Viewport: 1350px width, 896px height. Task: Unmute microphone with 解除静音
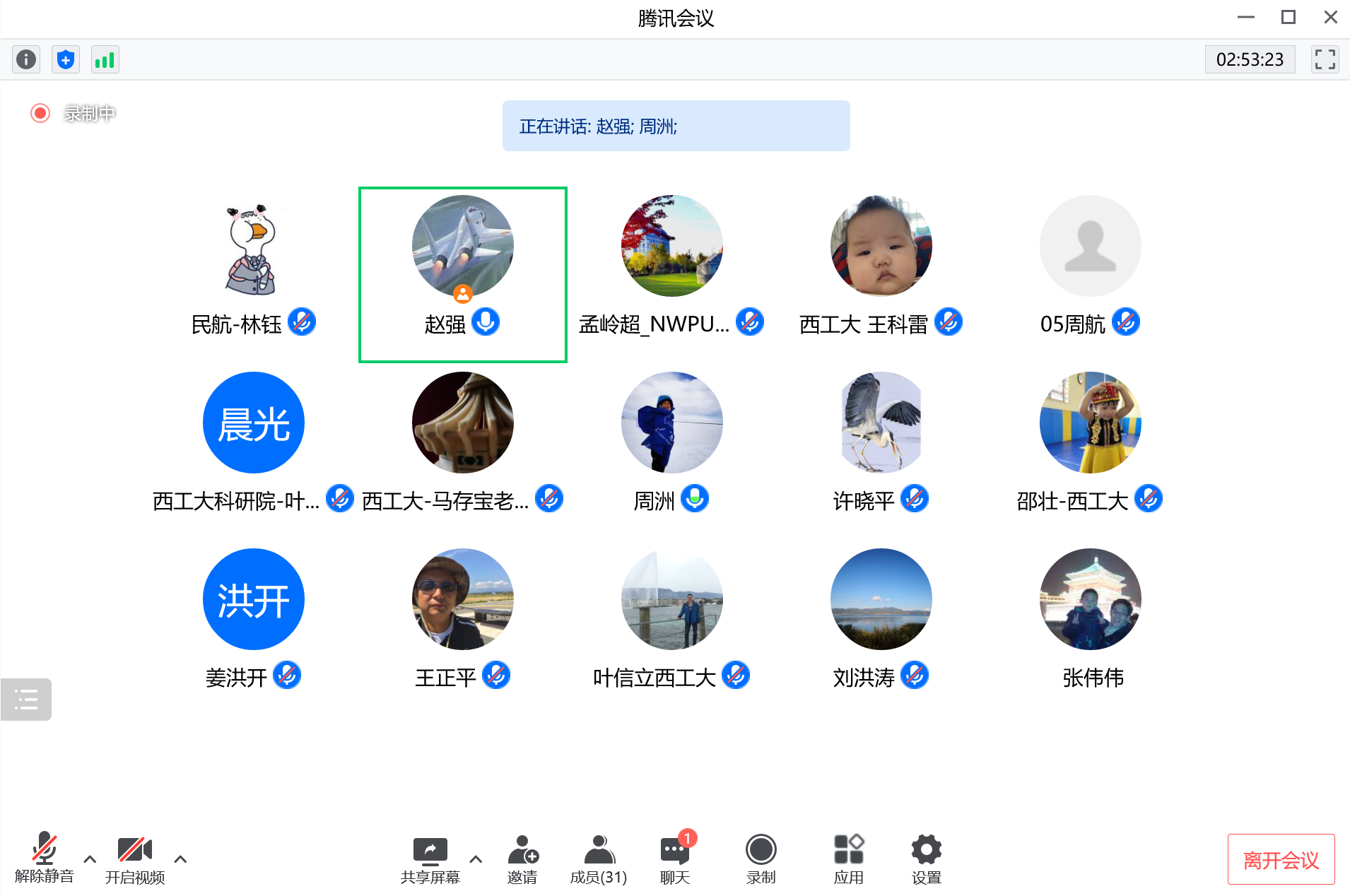coord(44,858)
